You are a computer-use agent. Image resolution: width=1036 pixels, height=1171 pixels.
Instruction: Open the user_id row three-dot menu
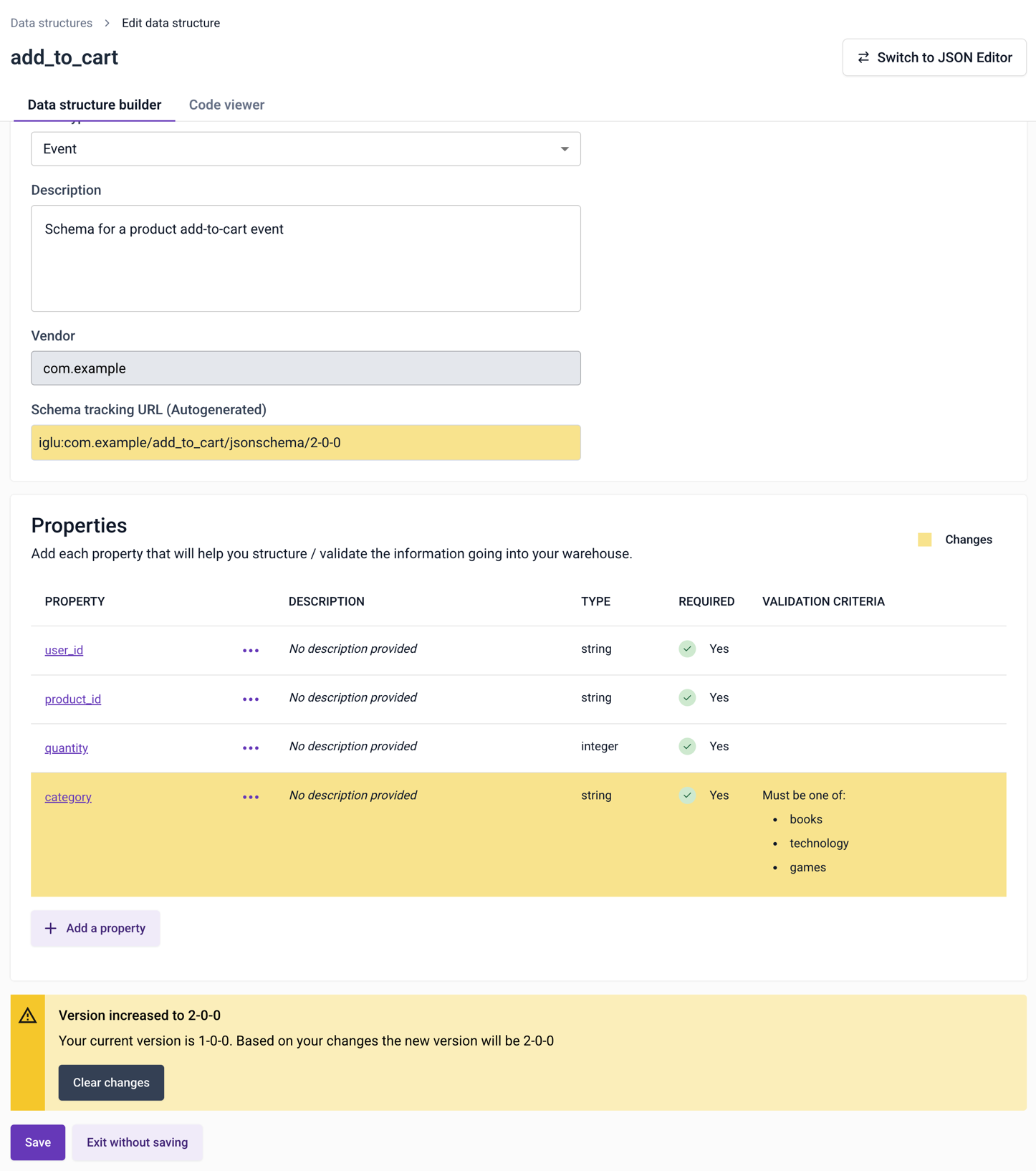pyautogui.click(x=250, y=651)
